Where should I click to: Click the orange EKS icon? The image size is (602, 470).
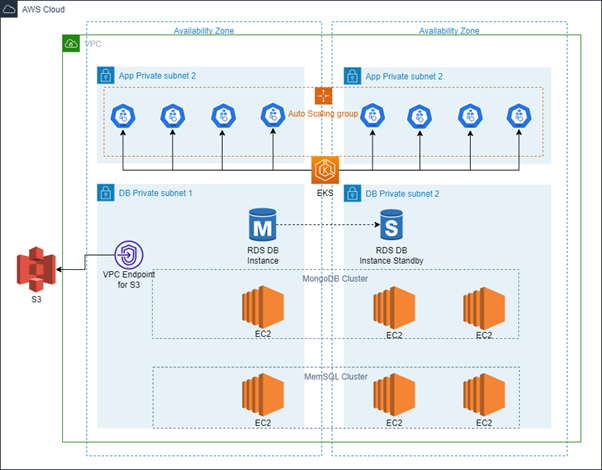click(x=324, y=169)
